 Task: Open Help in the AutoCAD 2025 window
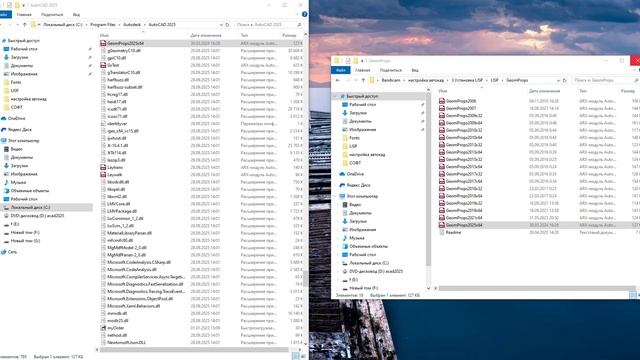click(x=304, y=14)
